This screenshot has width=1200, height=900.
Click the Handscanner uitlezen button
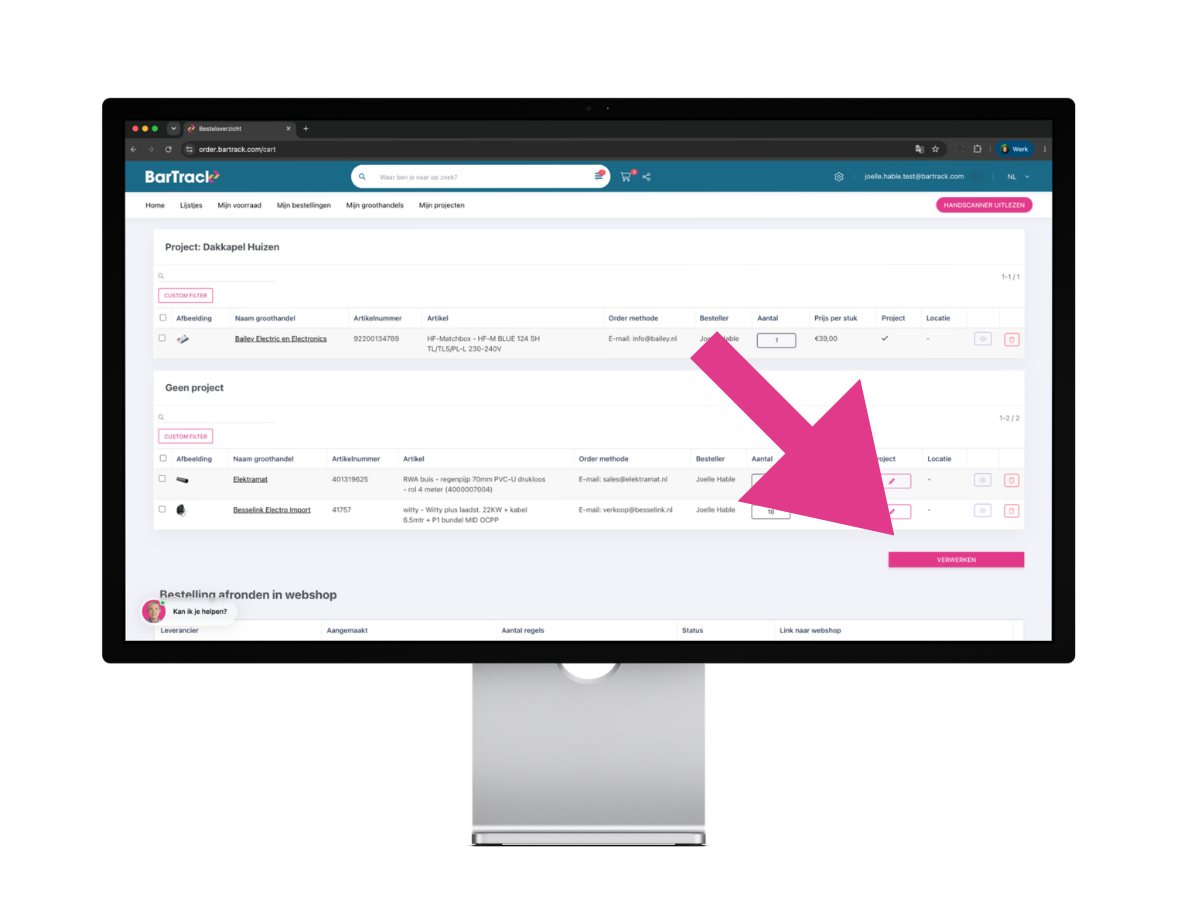pos(984,205)
